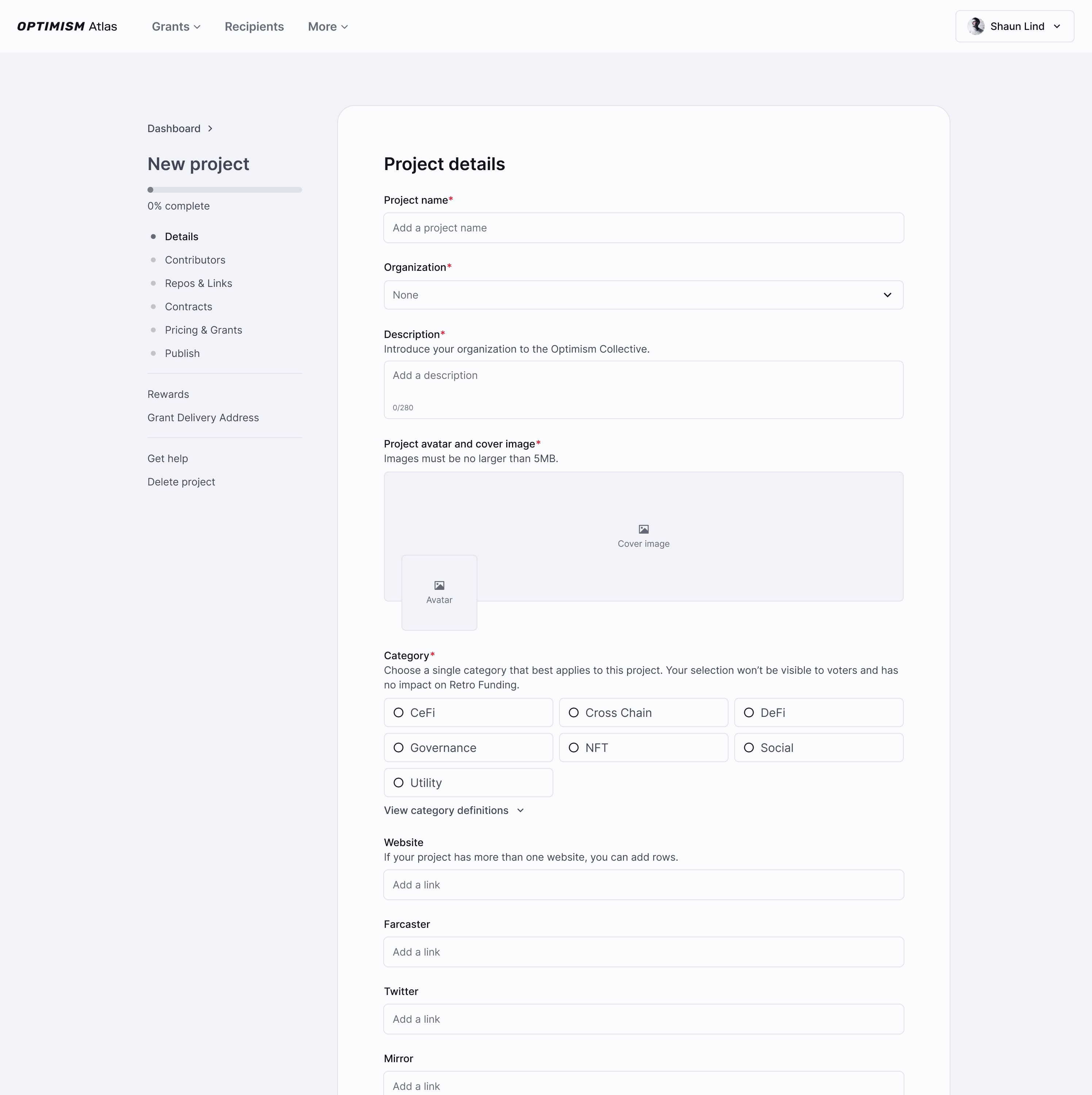1092x1095 pixels.
Task: Pick the NFT category option
Action: [573, 748]
